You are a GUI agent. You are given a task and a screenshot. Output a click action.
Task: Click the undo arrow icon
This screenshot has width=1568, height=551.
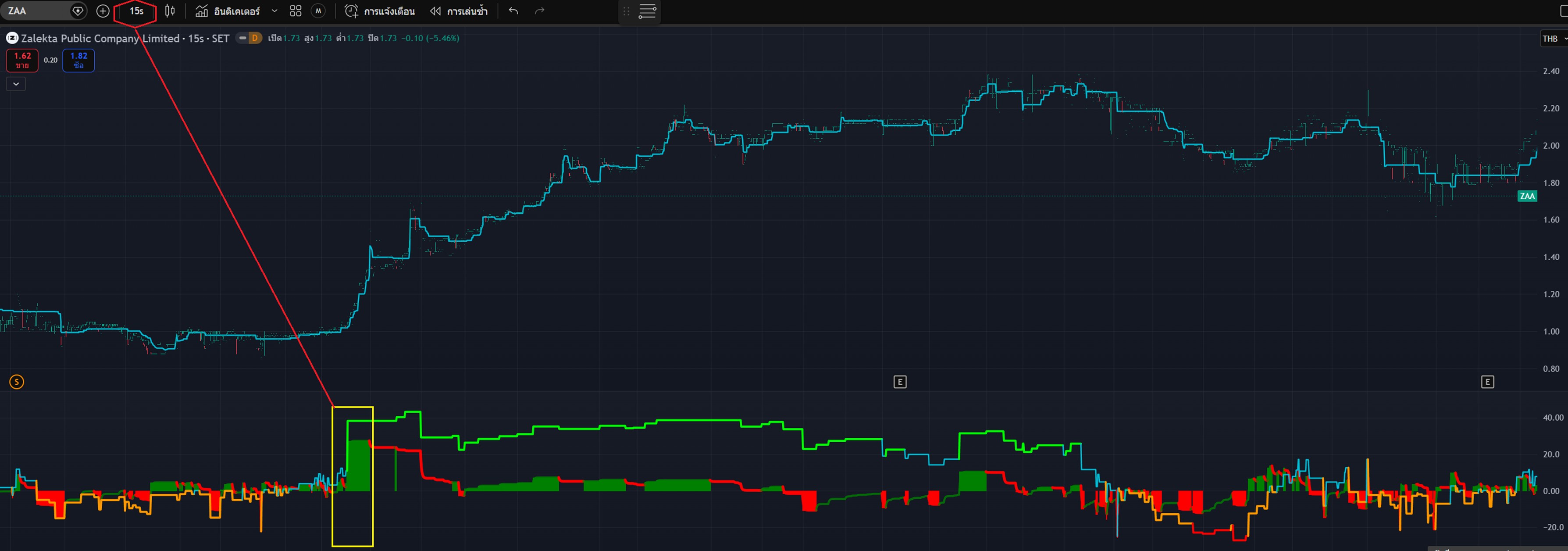pyautogui.click(x=513, y=11)
